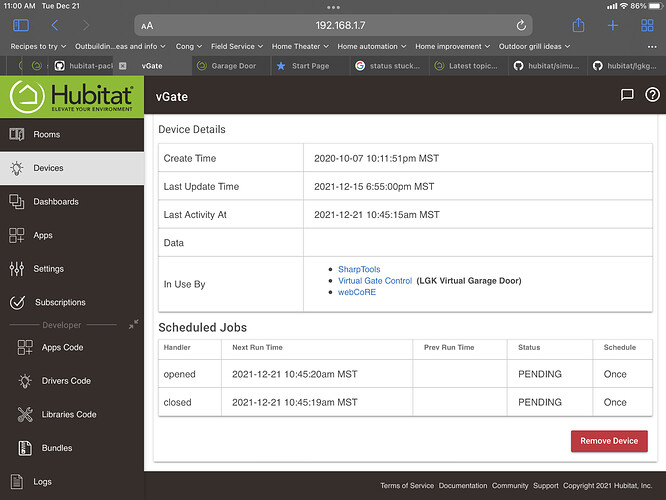Click the Rooms sidebar icon
The image size is (666, 500).
click(x=17, y=134)
